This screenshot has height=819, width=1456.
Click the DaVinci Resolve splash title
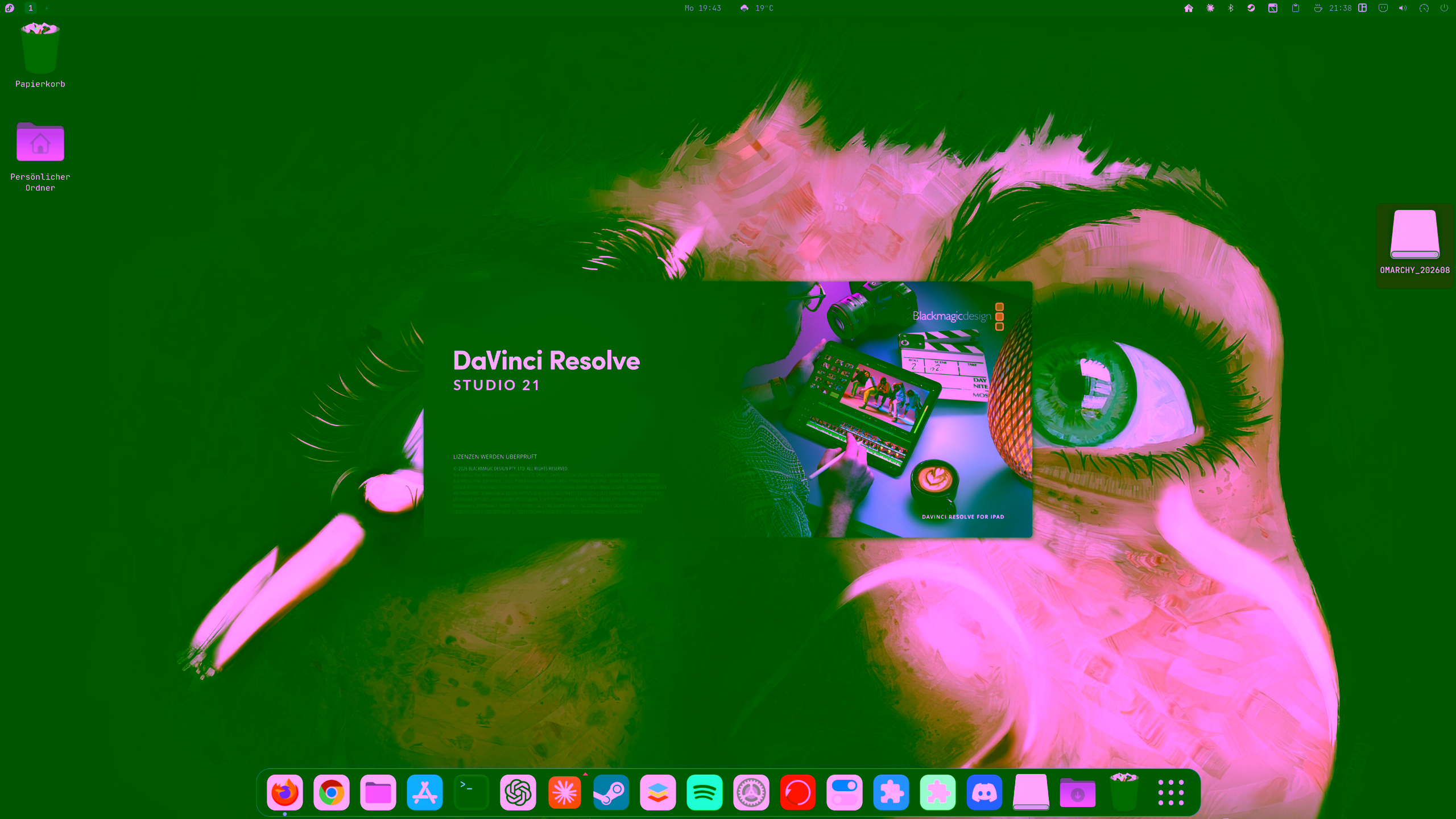coord(547,361)
